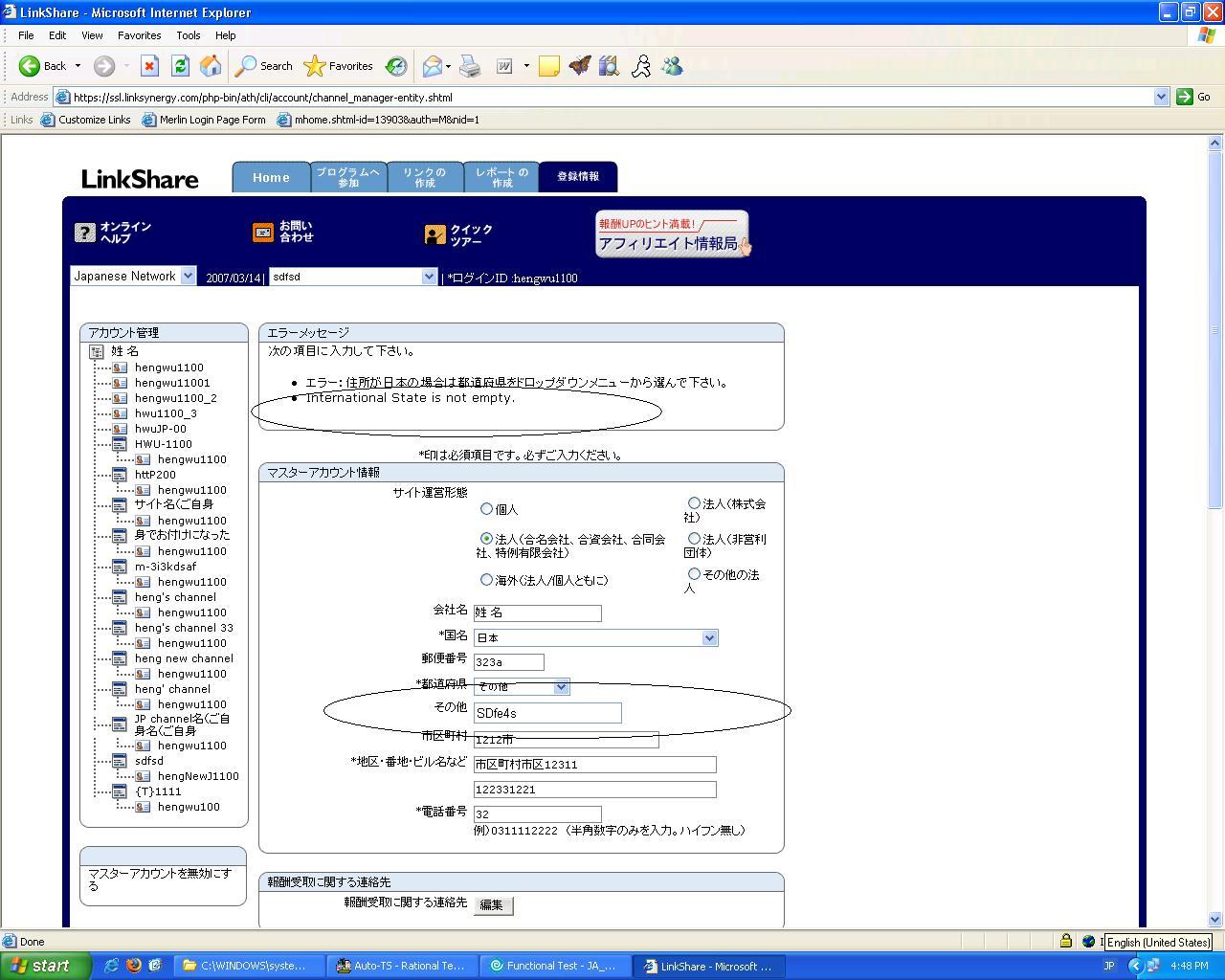
Task: Choose 法人(株式会社) radio button
Action: tap(694, 502)
